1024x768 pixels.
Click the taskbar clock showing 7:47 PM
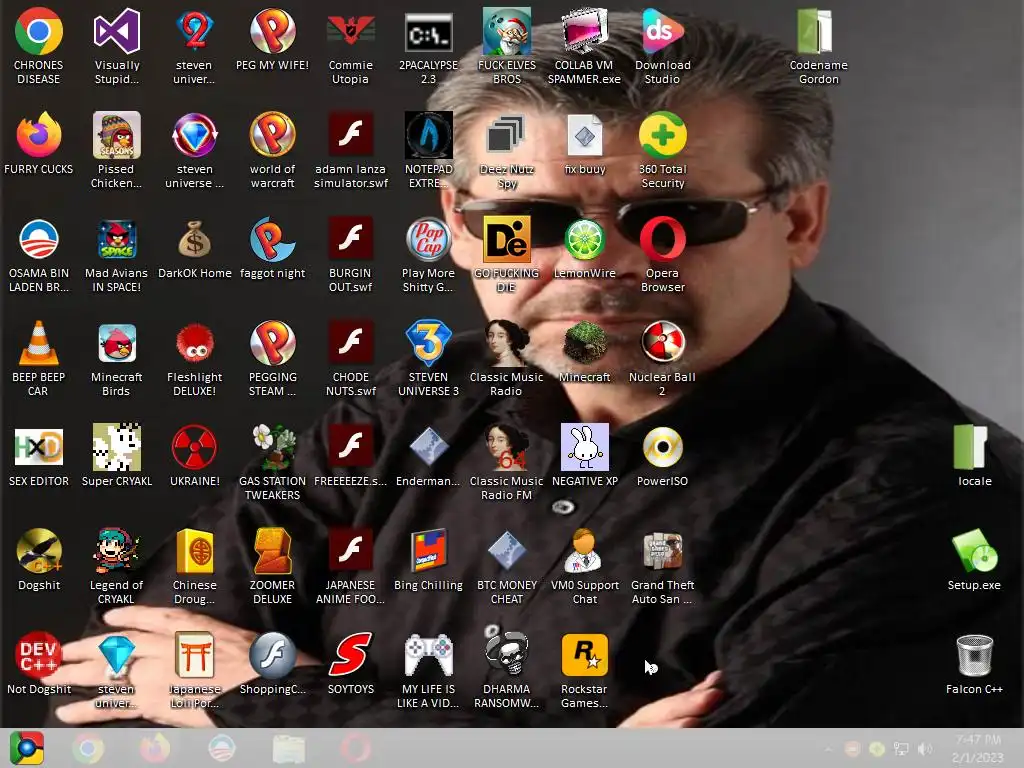click(x=977, y=748)
